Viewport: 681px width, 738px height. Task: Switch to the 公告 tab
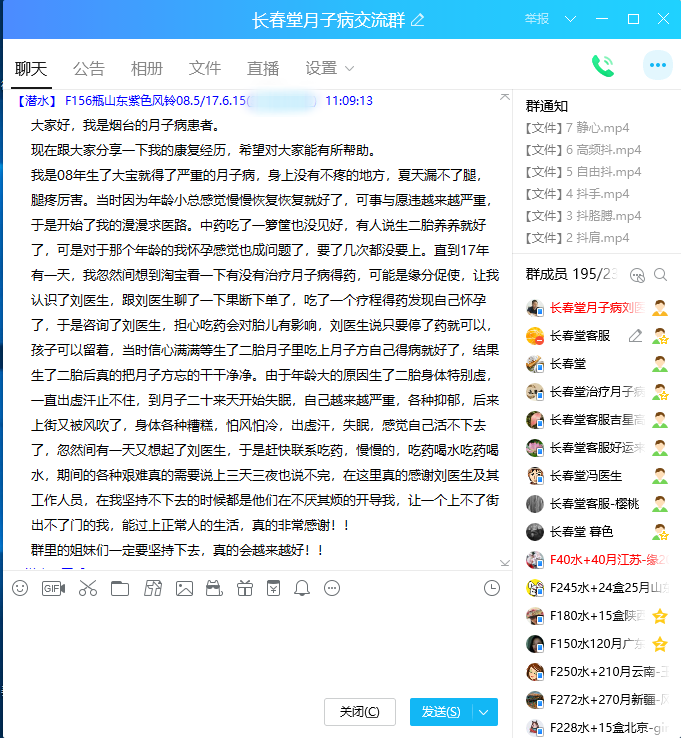pyautogui.click(x=88, y=69)
